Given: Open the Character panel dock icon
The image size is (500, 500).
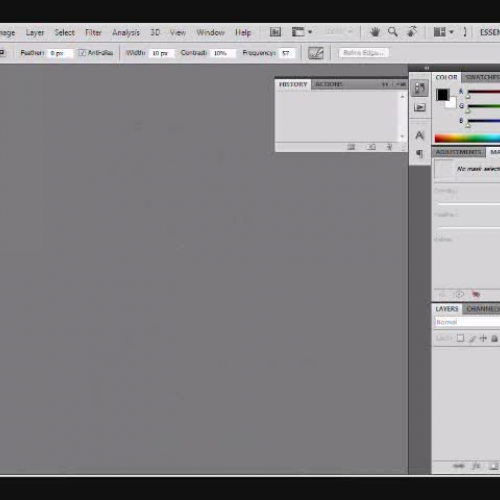Looking at the screenshot, I should [x=419, y=135].
